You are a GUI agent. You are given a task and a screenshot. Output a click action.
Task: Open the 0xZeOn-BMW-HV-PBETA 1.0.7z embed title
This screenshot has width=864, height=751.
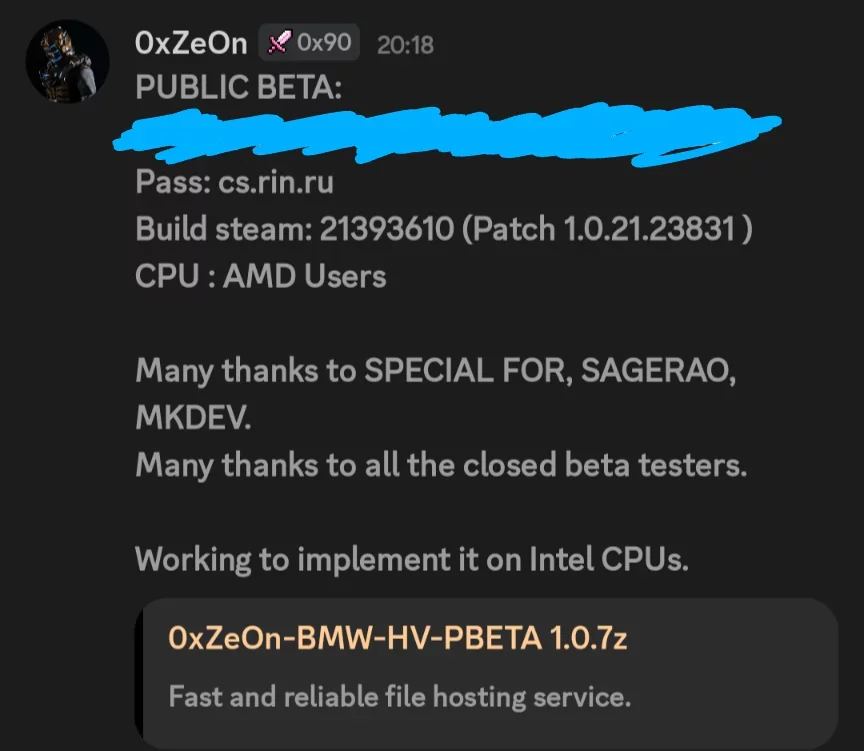(x=397, y=638)
